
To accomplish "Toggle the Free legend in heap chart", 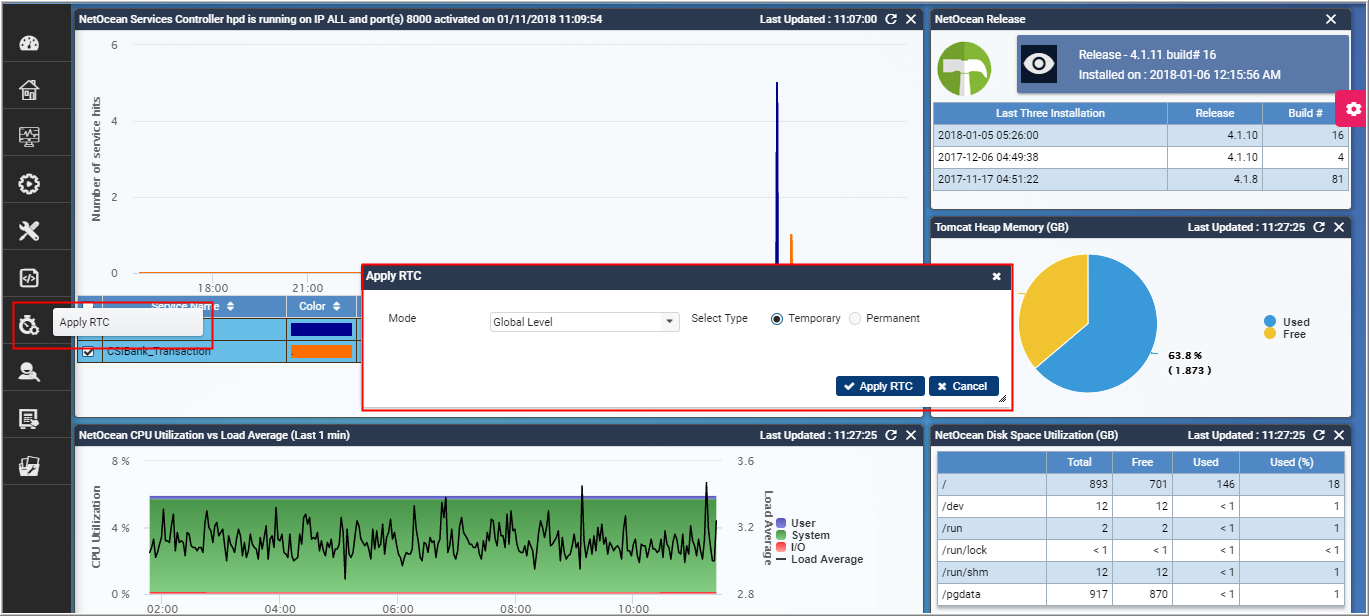I will click(1284, 334).
